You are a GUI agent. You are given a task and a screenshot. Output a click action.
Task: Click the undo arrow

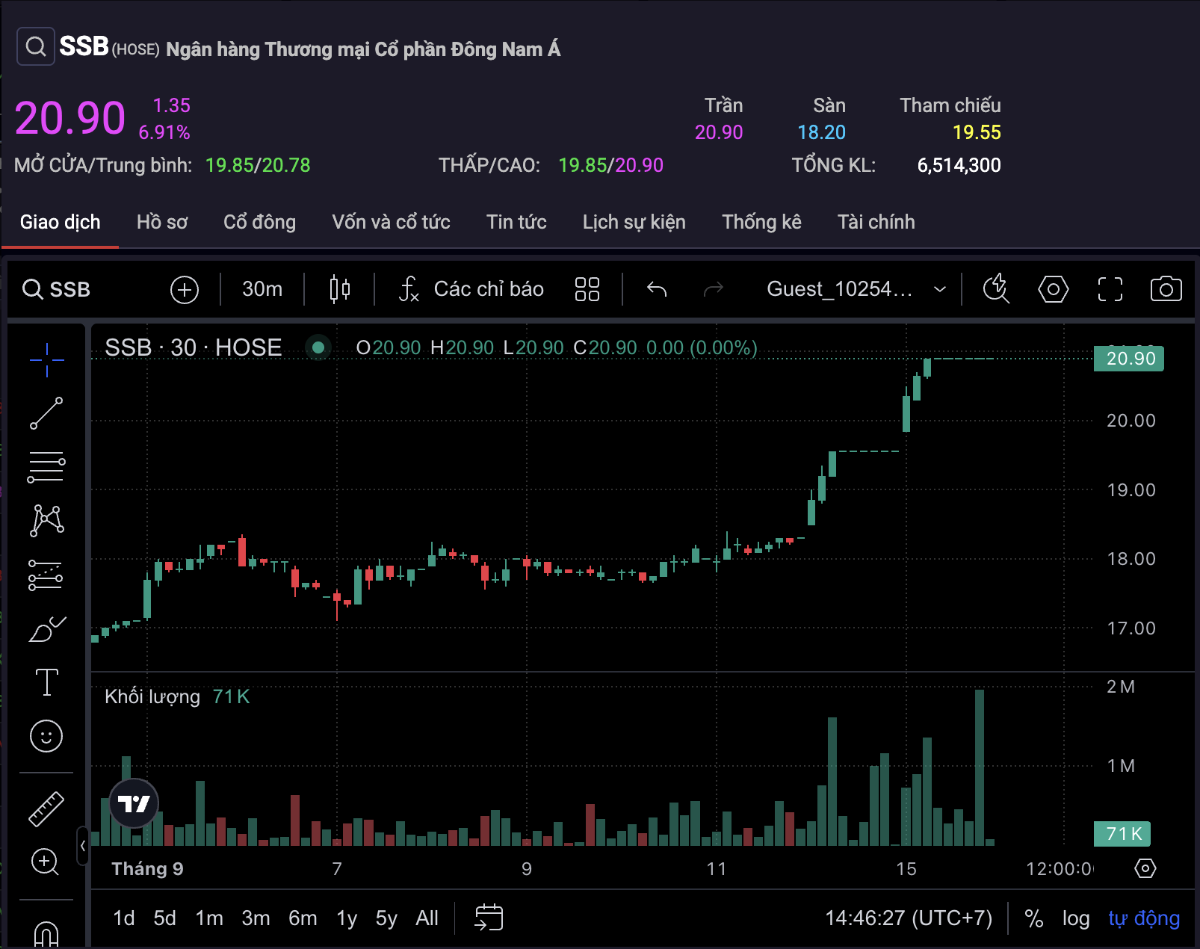point(657,290)
